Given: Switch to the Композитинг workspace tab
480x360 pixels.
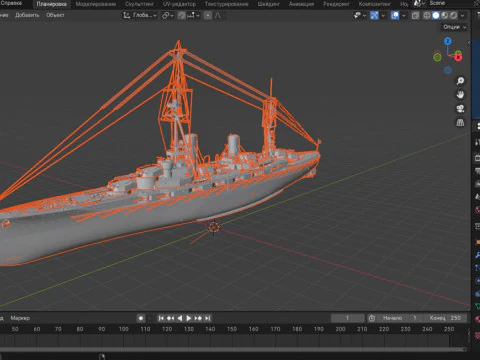Looking at the screenshot, I should pos(375,4).
